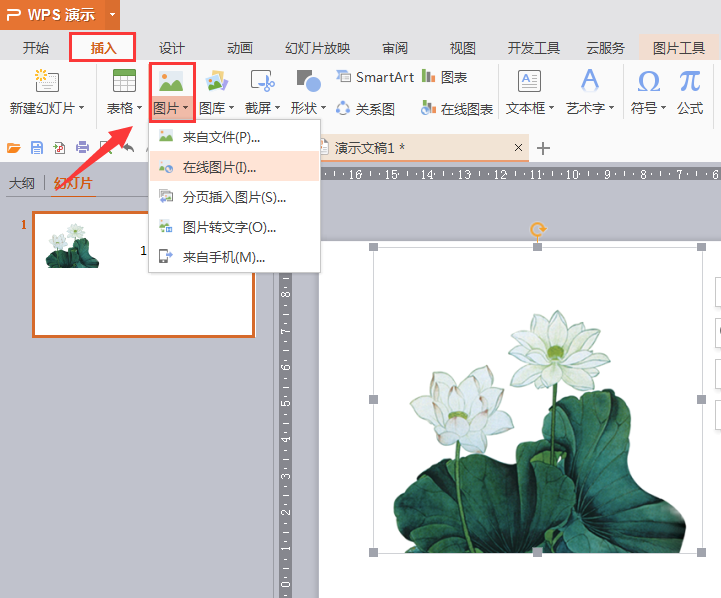The image size is (721, 598).
Task: Insert a SmartArt graphic
Action: [375, 77]
